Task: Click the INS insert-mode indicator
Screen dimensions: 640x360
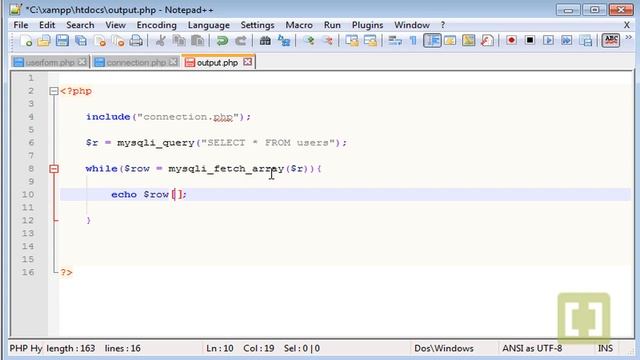Action: click(x=605, y=348)
